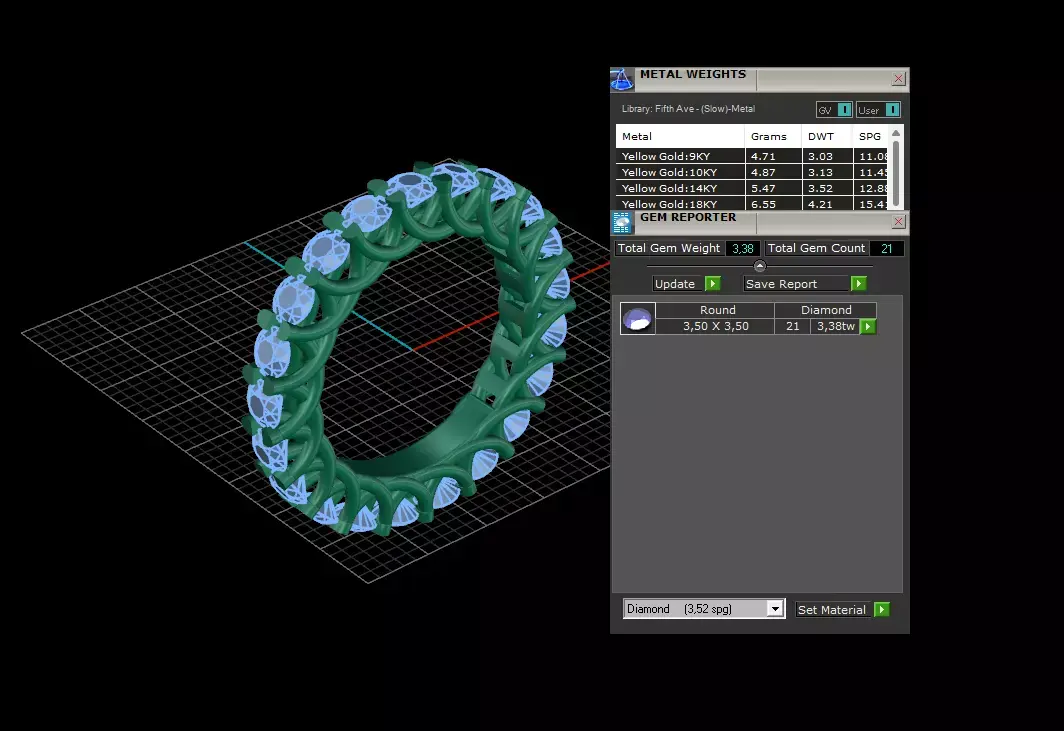Click the Gem Reporter panel icon
This screenshot has width=1064, height=731.
tap(622, 223)
